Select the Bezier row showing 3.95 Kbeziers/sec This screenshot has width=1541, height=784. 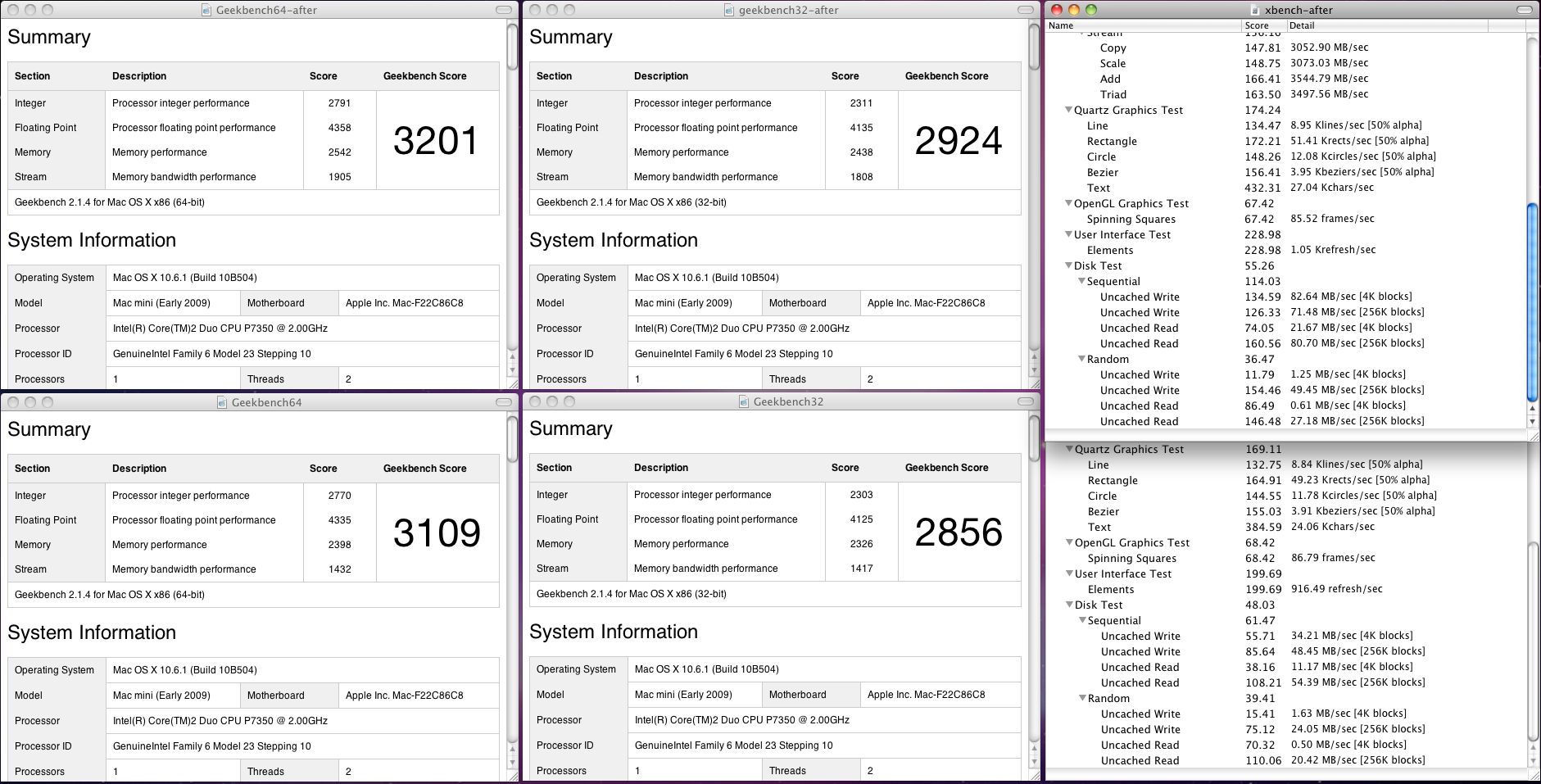click(x=1286, y=172)
